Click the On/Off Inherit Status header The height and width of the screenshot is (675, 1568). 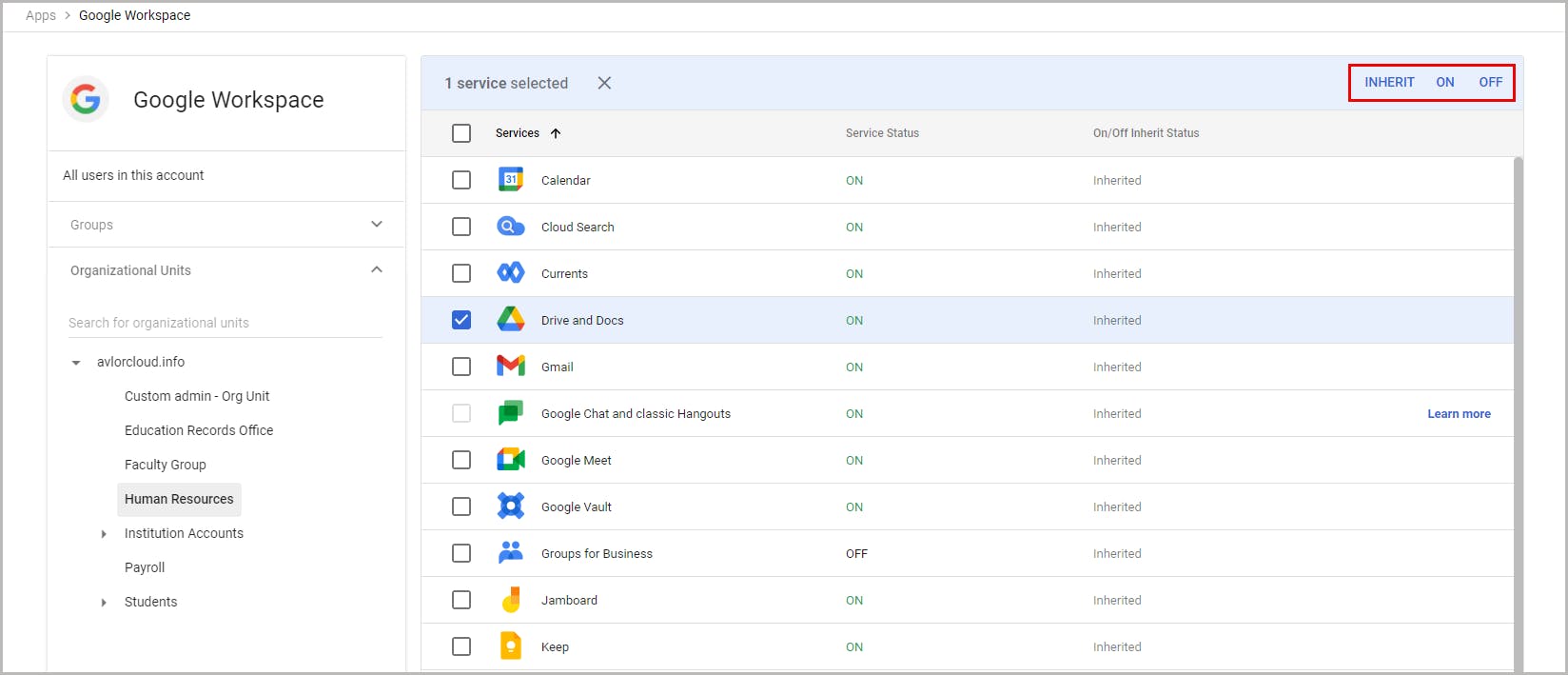1146,133
